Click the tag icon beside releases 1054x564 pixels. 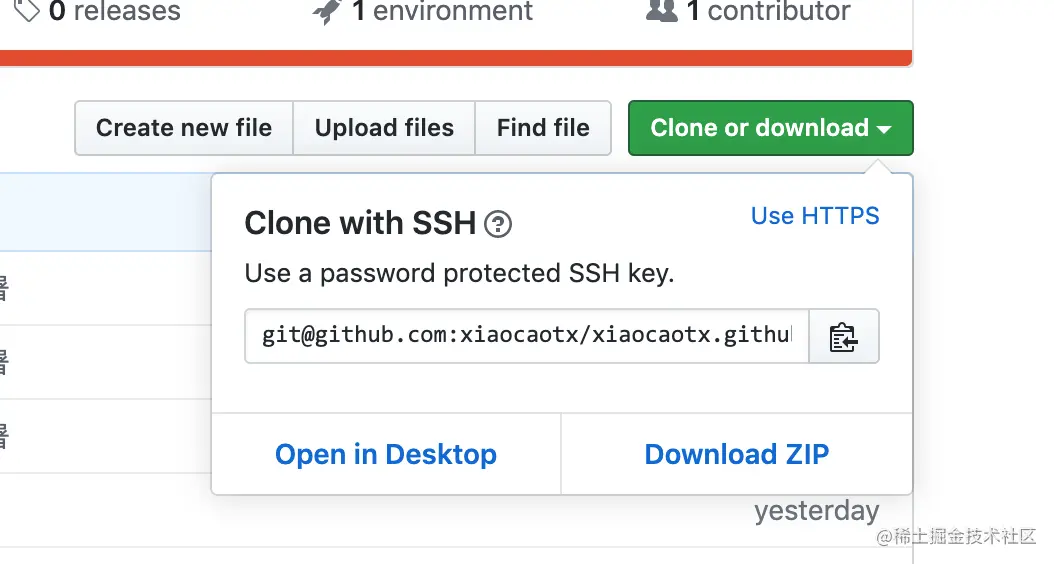(27, 11)
